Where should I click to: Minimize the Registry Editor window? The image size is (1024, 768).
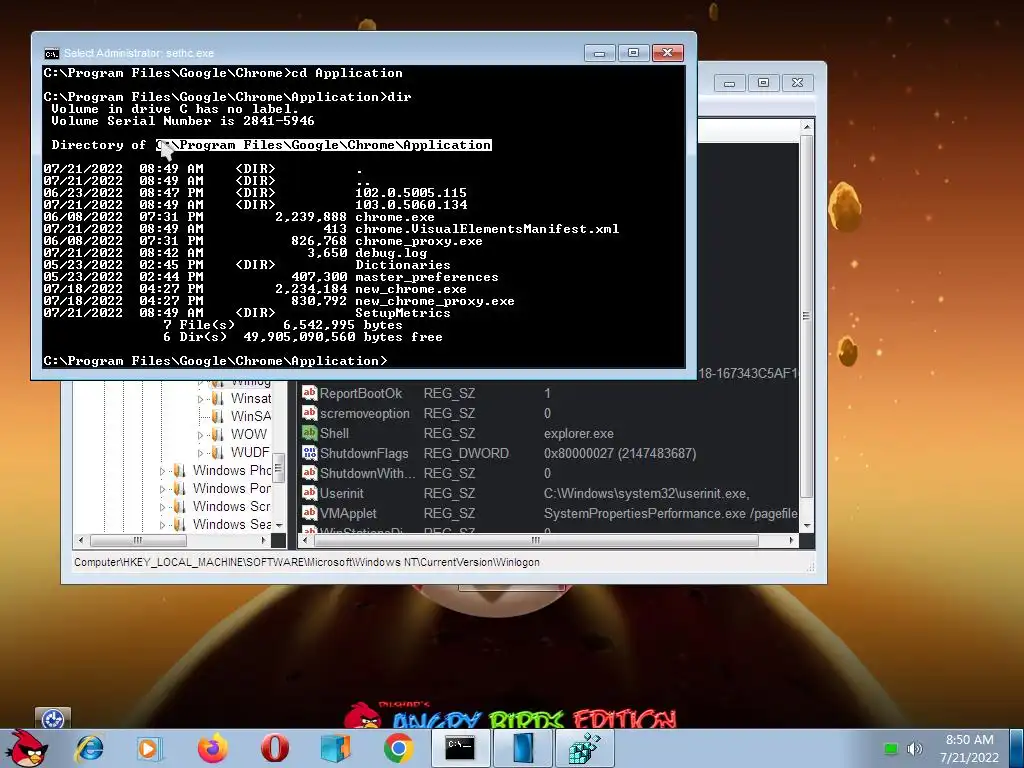729,83
